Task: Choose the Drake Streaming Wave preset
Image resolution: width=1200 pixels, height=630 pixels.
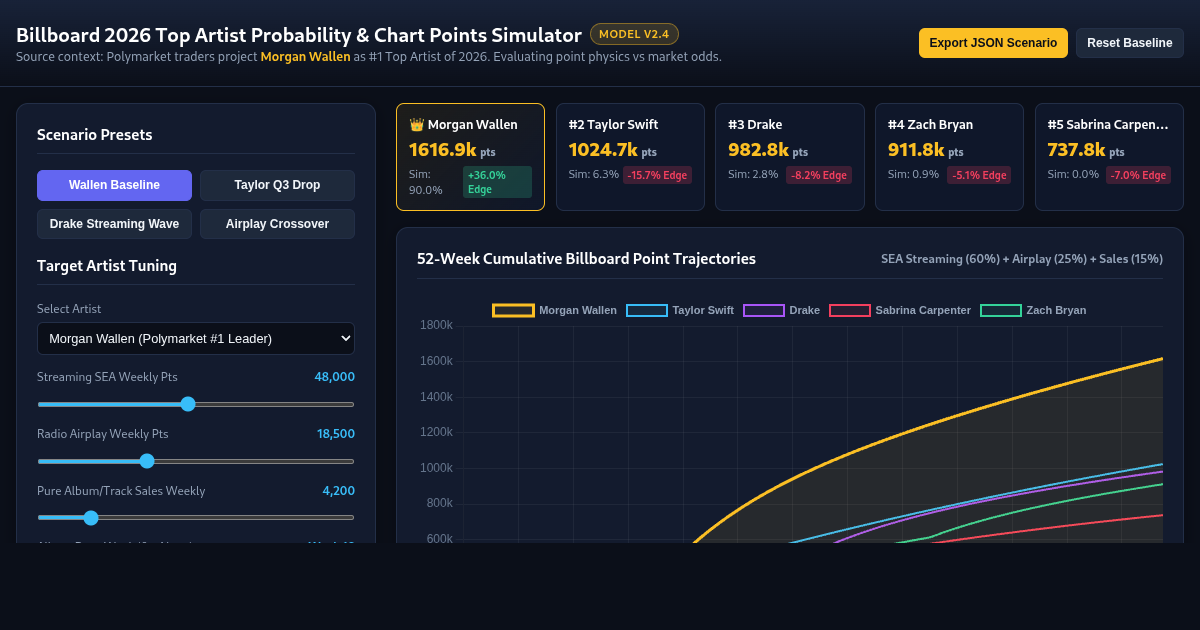Action: pyautogui.click(x=114, y=224)
